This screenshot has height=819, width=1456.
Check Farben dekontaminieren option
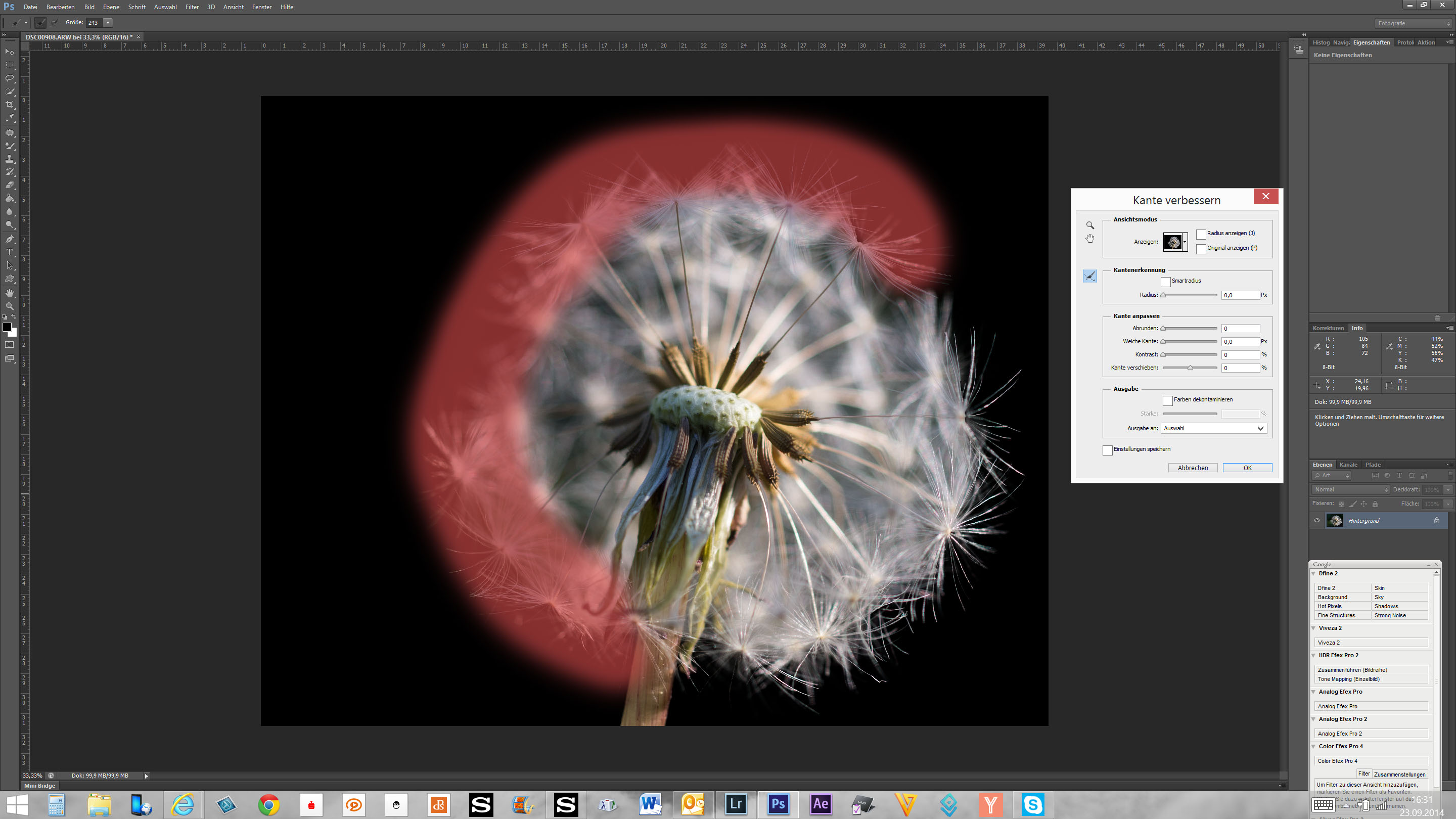click(x=1168, y=400)
